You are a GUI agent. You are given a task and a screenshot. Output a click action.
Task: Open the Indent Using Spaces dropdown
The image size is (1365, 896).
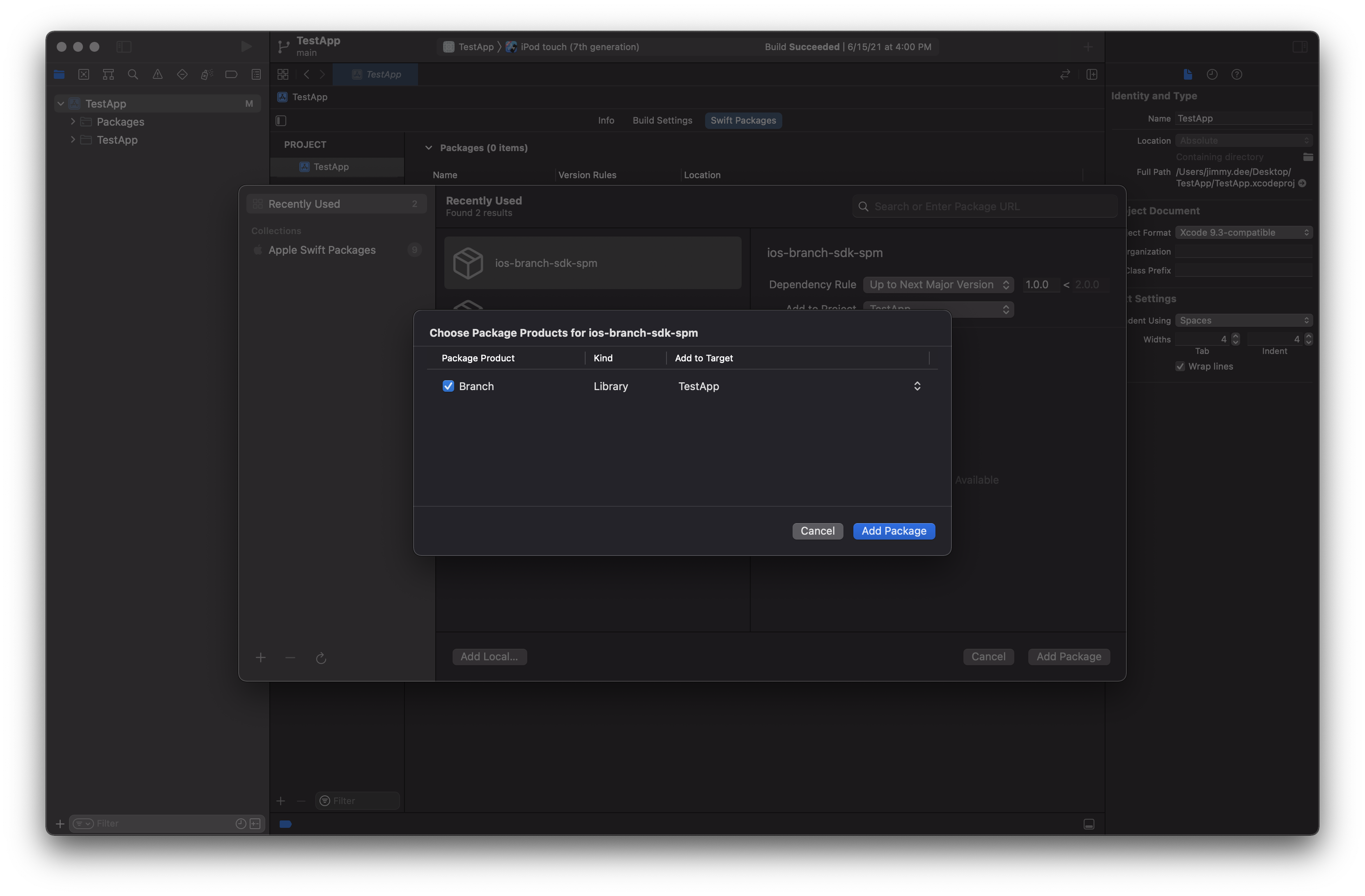[1243, 320]
